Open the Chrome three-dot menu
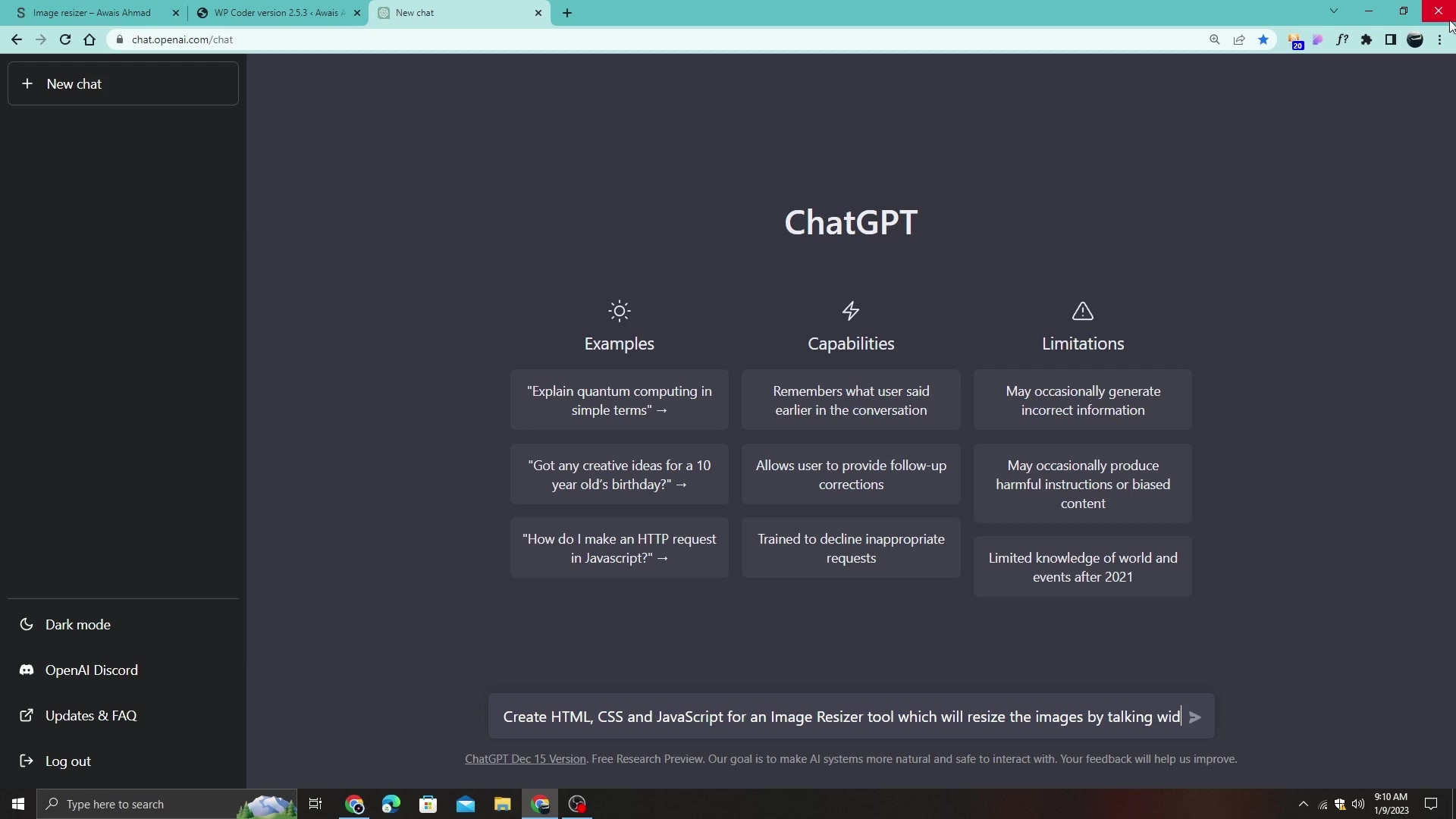 (x=1440, y=40)
